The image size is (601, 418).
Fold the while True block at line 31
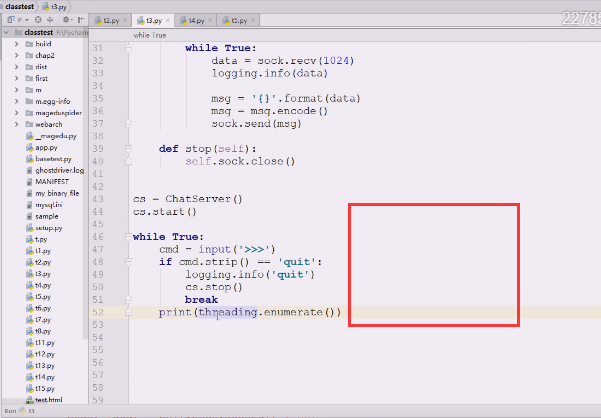[x=128, y=48]
